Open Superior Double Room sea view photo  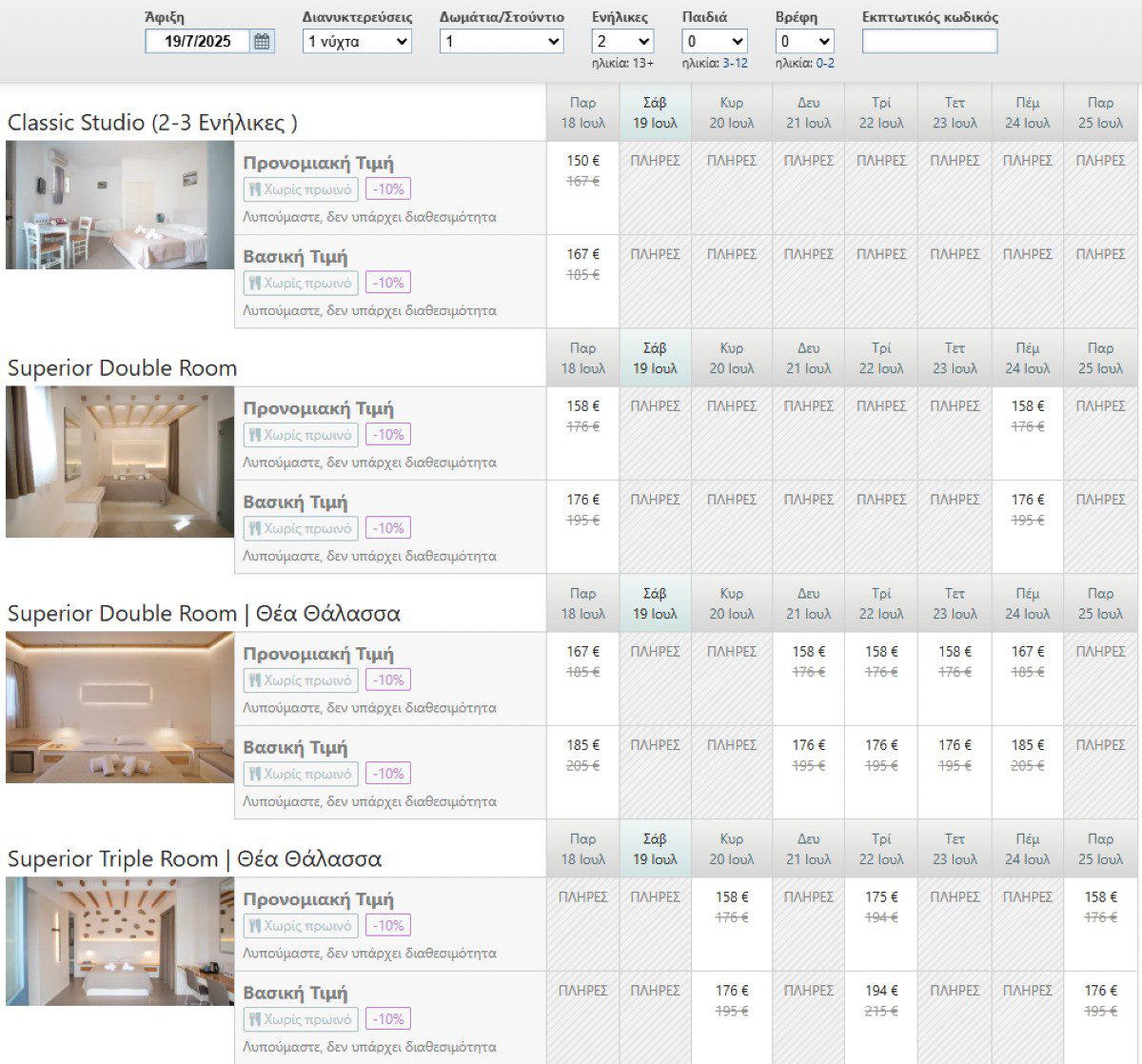(x=120, y=707)
